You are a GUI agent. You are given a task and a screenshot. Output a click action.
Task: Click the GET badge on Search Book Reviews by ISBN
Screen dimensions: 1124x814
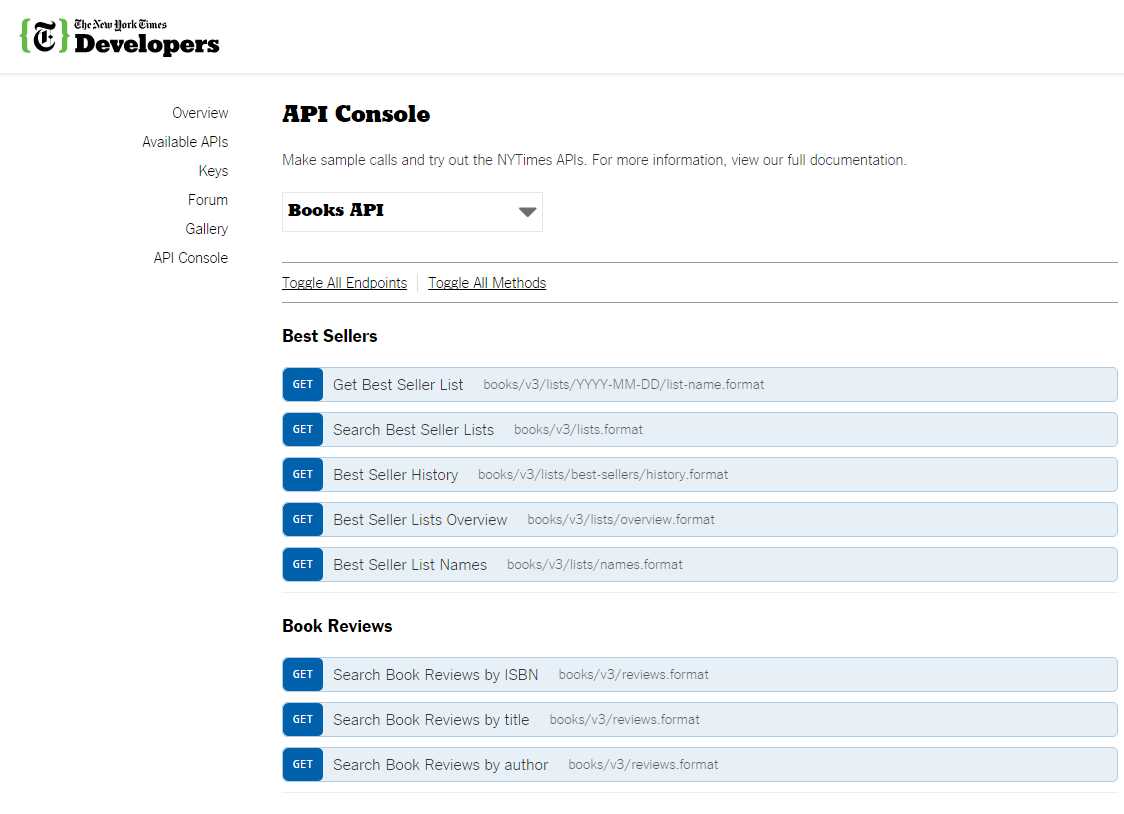pyautogui.click(x=302, y=674)
